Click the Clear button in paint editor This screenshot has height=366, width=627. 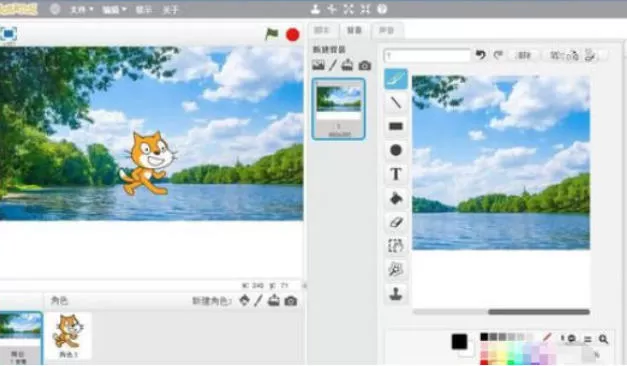coord(524,55)
